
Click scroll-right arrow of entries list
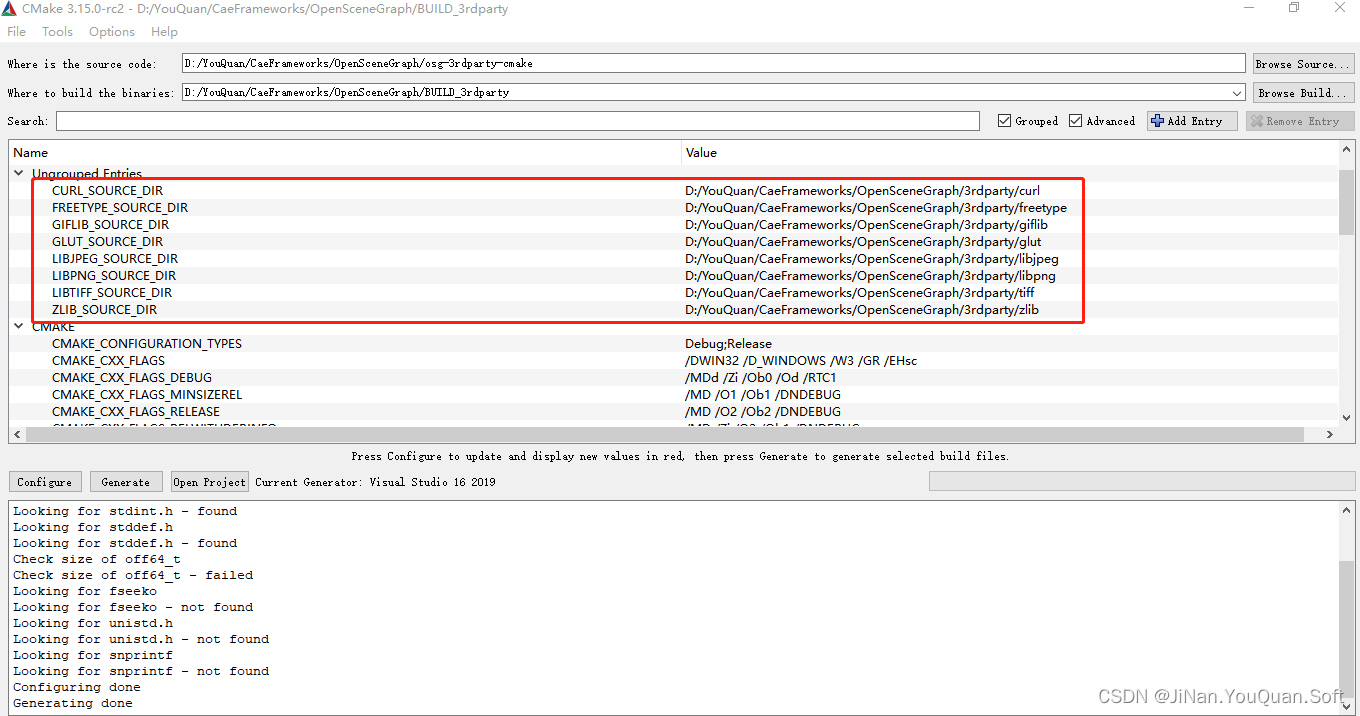pos(1330,434)
